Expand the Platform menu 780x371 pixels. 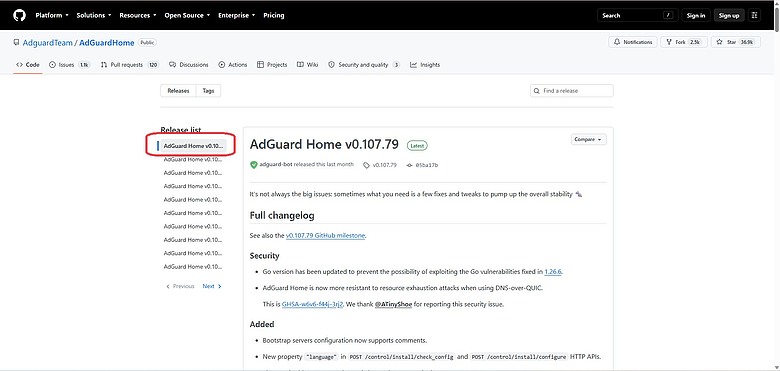point(52,15)
